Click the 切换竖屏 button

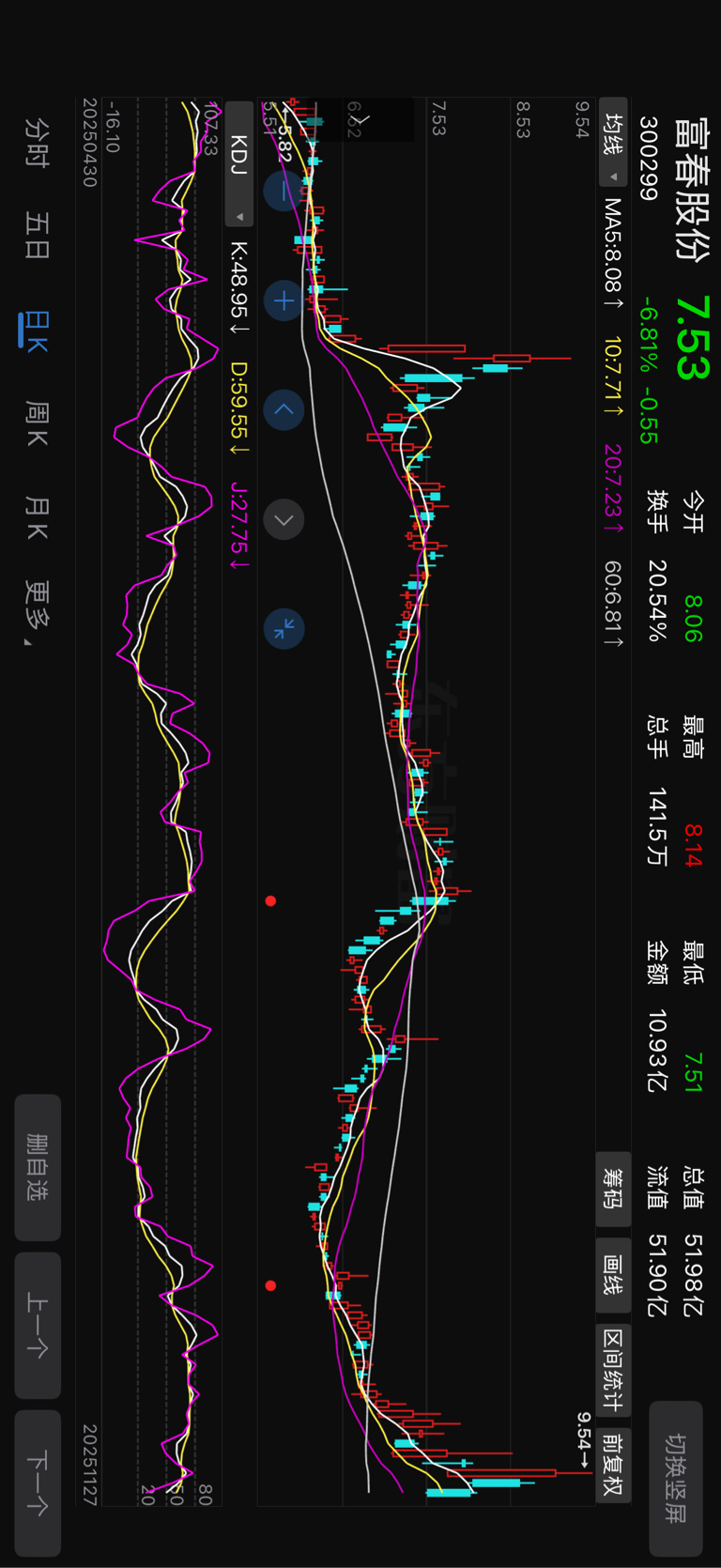(676, 1478)
